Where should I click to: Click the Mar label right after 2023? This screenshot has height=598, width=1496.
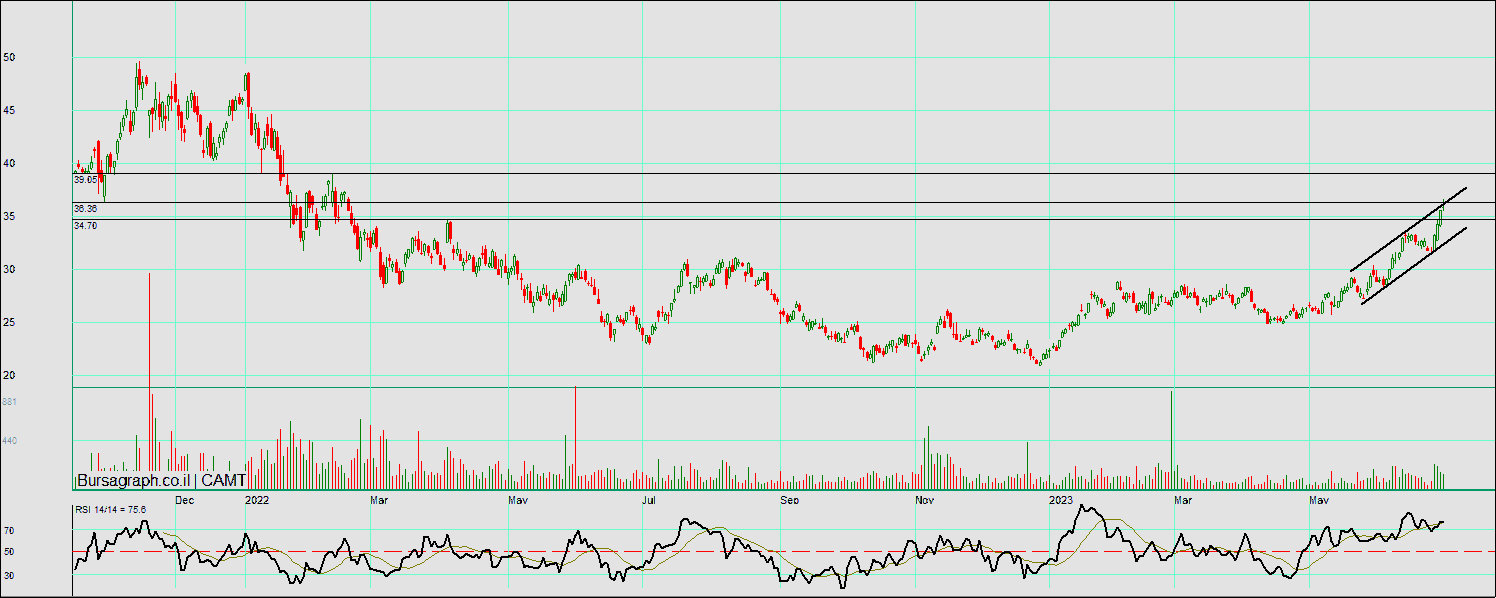pos(1183,498)
